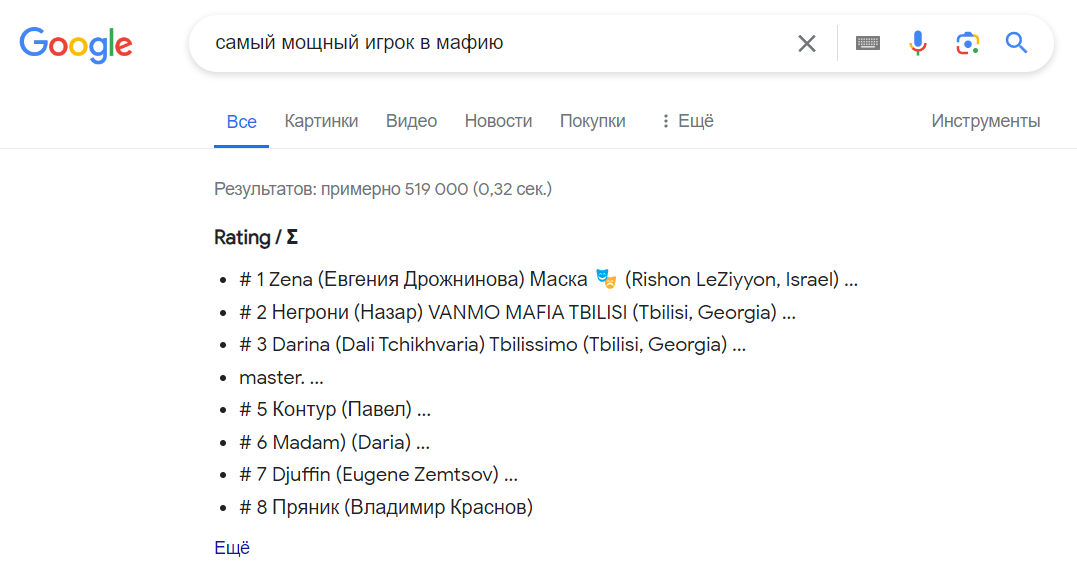The image size is (1077, 576).
Task: Click the Rating / Σ heading
Action: 256,238
